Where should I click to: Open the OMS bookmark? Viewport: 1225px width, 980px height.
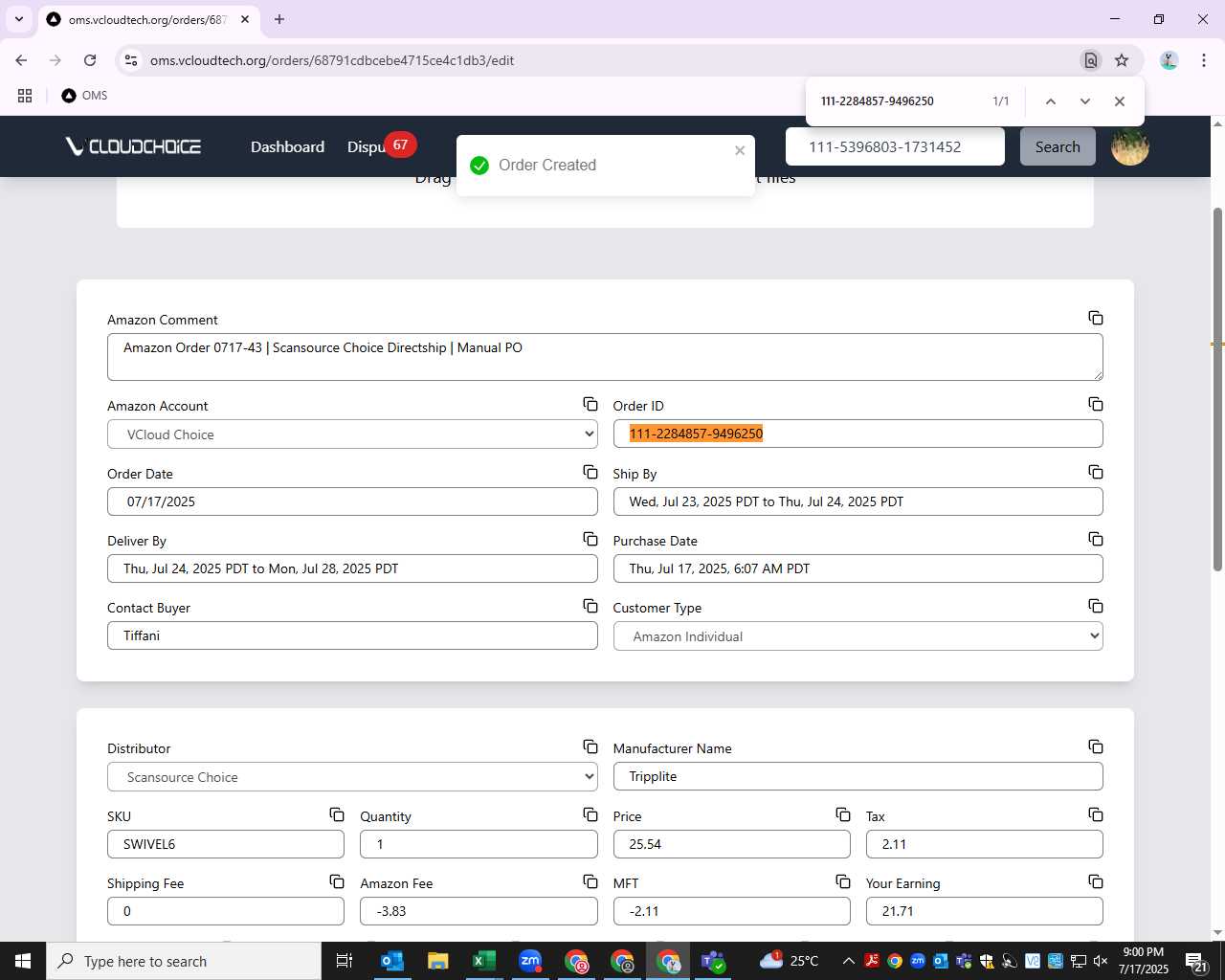coord(84,96)
